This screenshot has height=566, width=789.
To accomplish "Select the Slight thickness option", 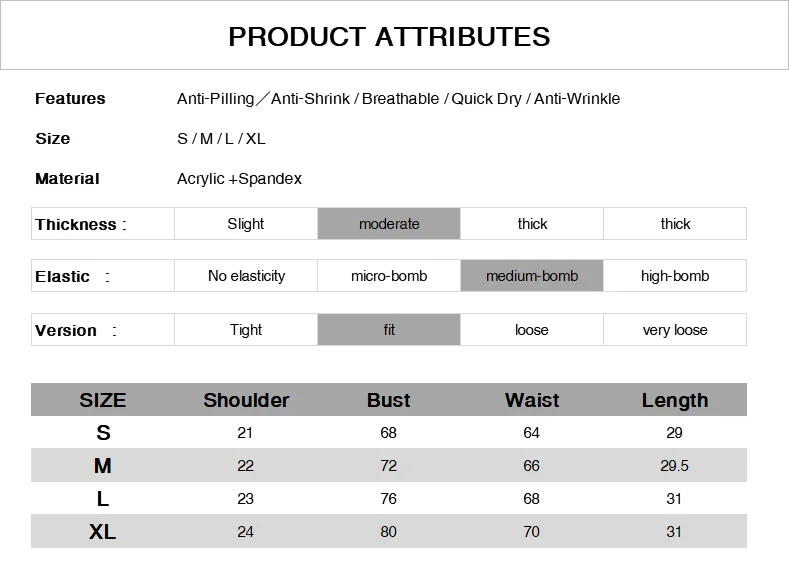I will tap(246, 223).
